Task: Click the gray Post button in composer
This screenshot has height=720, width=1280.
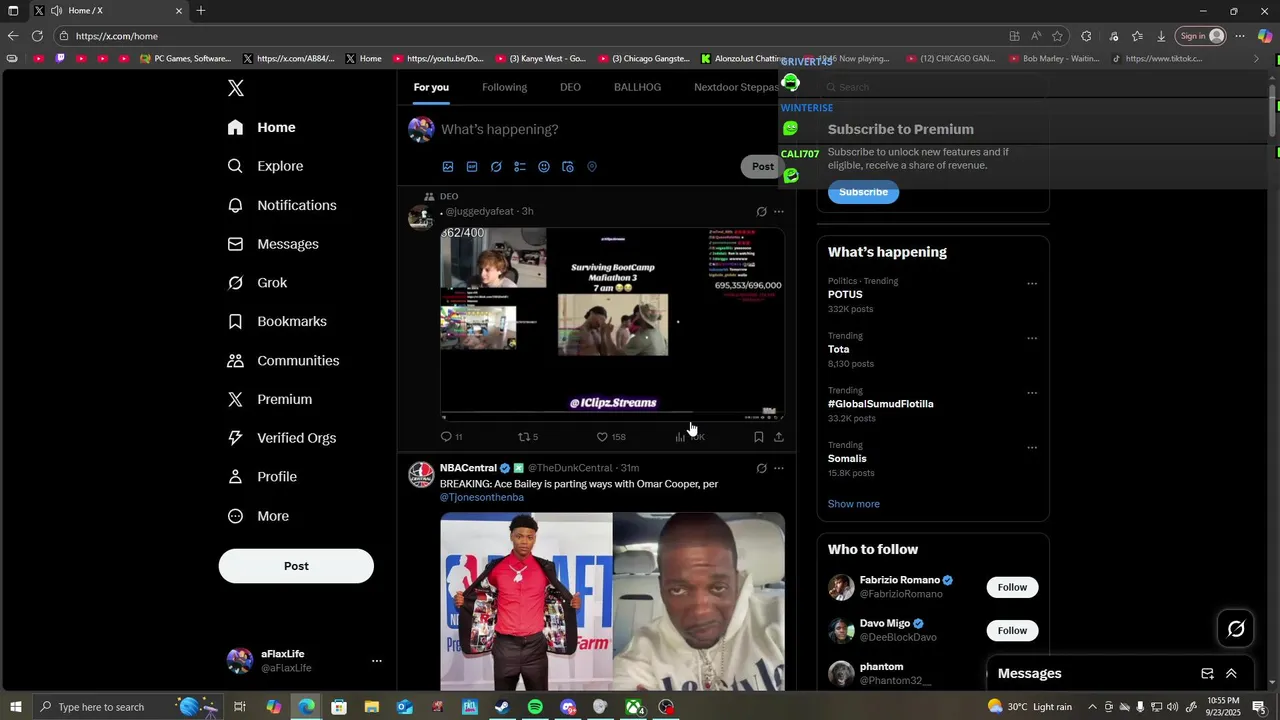Action: (x=762, y=167)
